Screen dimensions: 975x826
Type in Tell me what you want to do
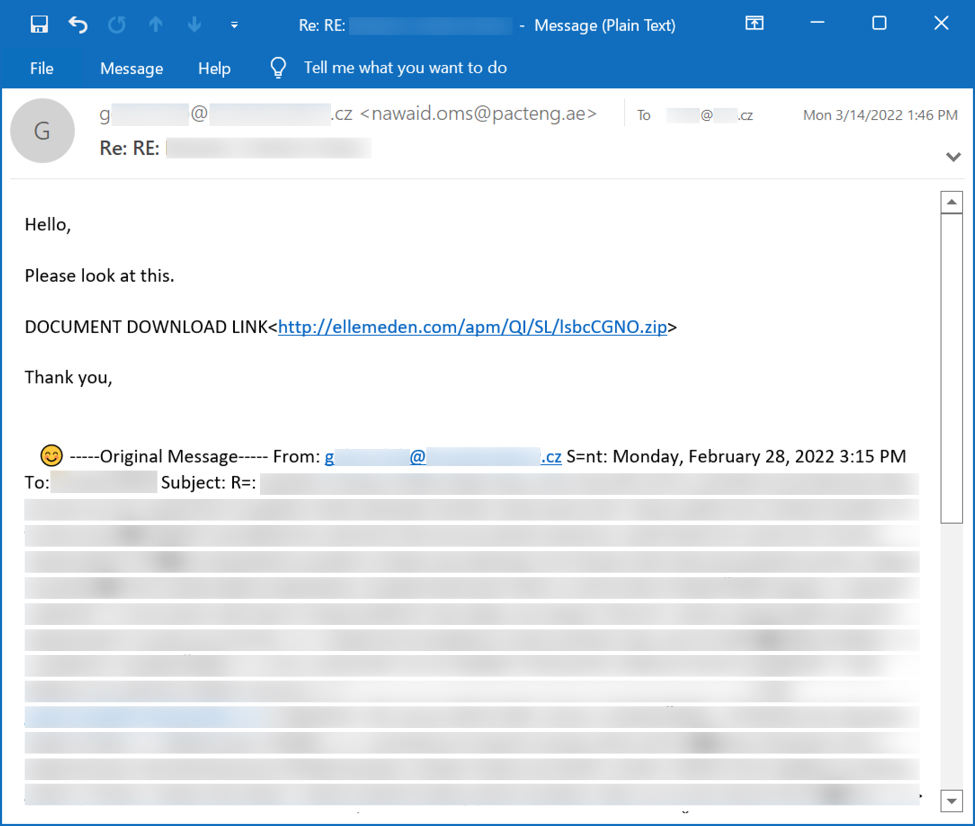[x=405, y=68]
